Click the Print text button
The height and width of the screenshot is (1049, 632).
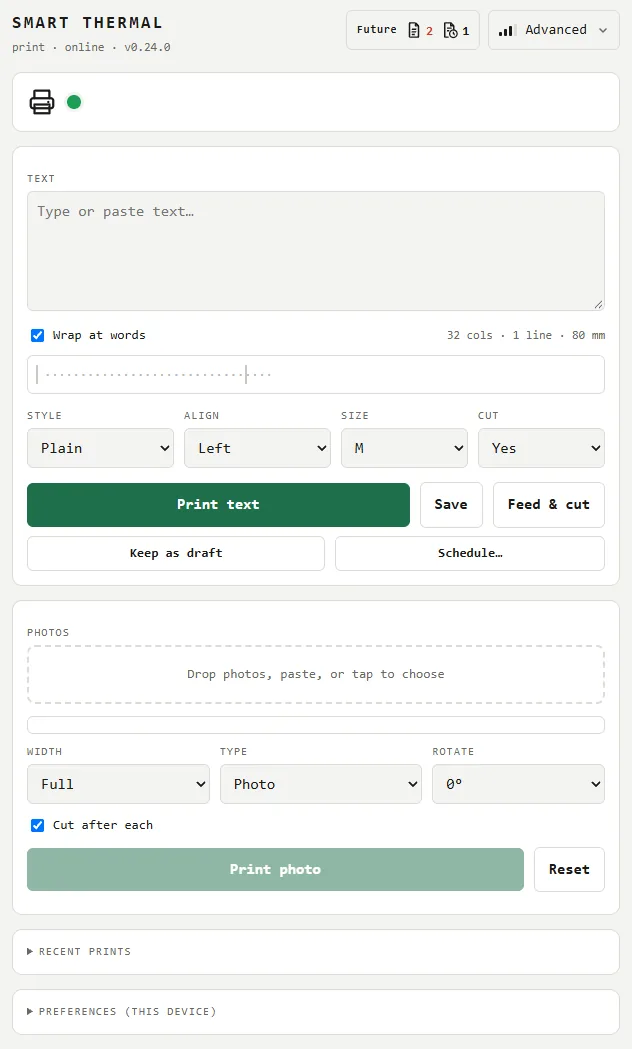[x=219, y=504]
